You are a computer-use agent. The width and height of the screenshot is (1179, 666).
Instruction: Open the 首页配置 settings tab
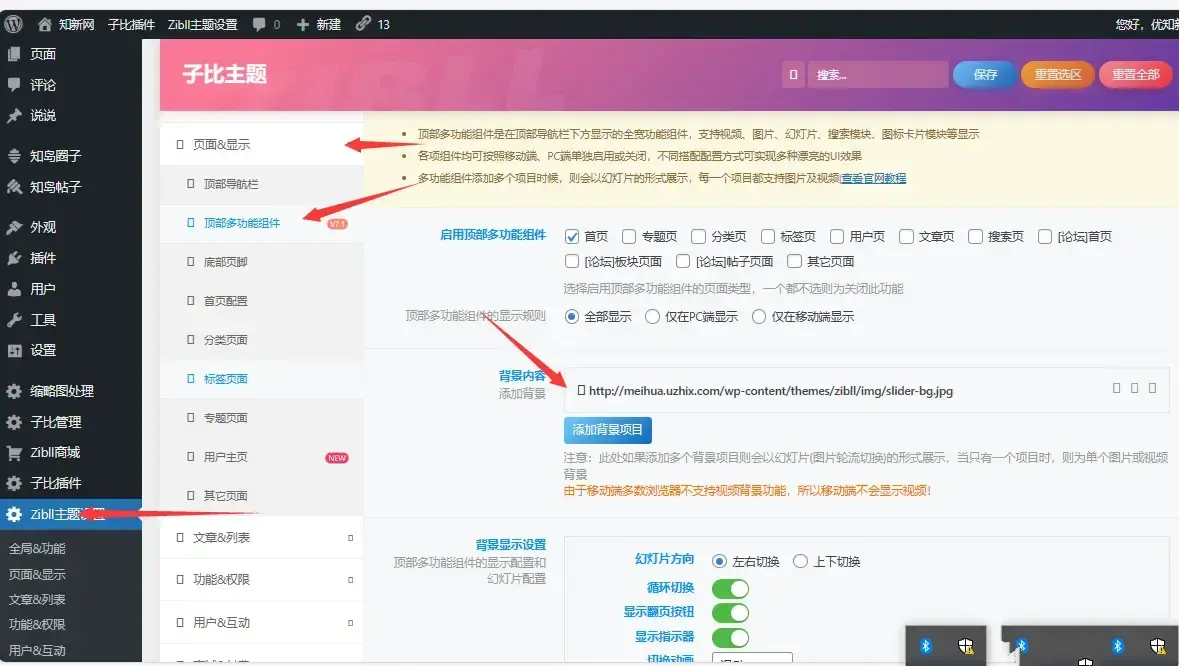262,301
